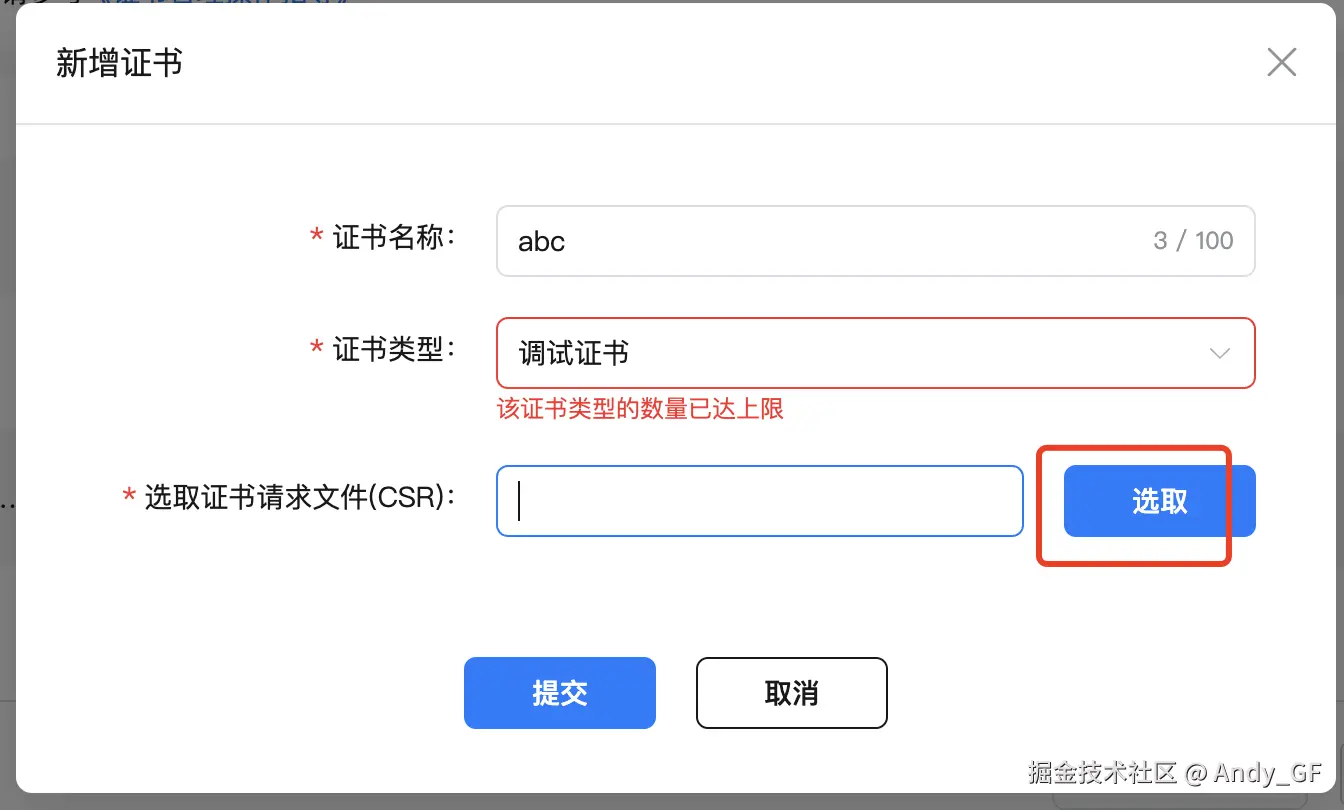Click the 新增证书 dialog title
1344x810 pixels.
point(119,63)
